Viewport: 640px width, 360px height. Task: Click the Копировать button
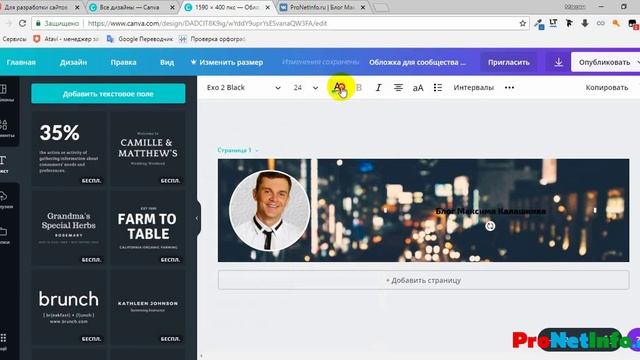coord(607,87)
